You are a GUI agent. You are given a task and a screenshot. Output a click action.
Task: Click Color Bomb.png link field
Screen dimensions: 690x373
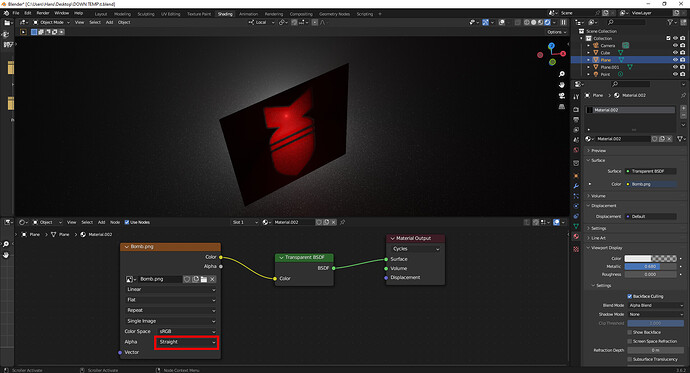(x=651, y=184)
